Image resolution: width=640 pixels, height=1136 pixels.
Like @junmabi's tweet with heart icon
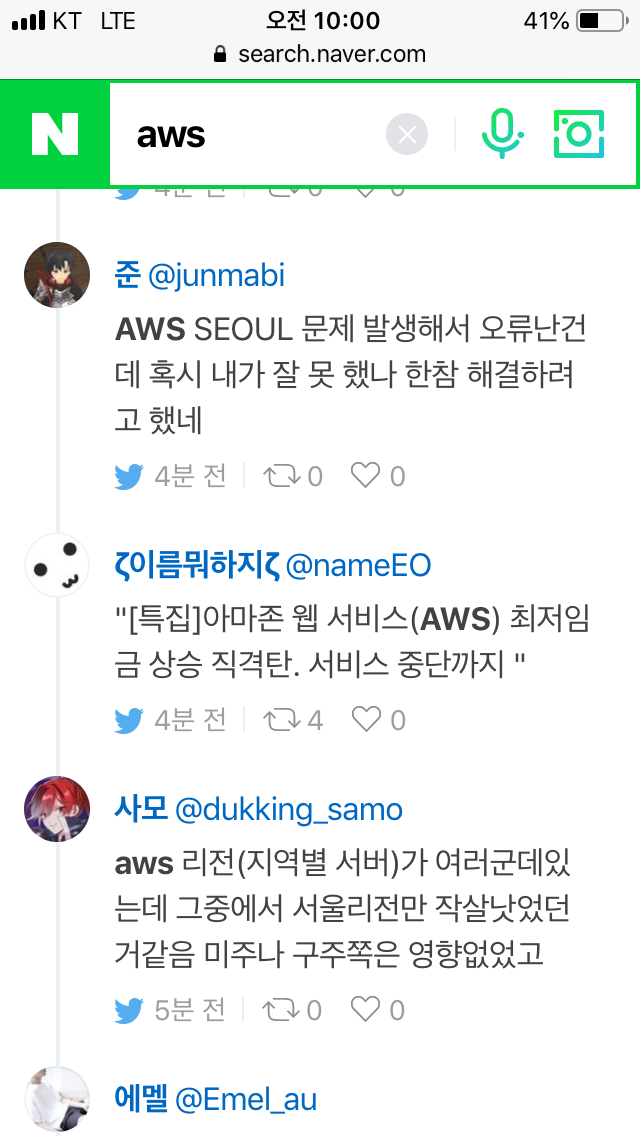[x=366, y=476]
